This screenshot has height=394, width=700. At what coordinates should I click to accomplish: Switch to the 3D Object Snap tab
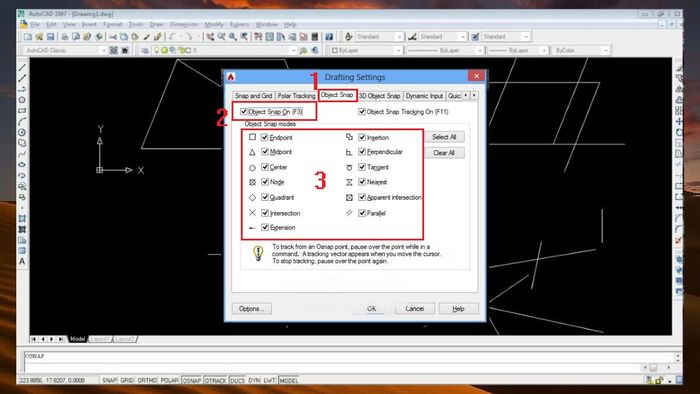coord(379,96)
